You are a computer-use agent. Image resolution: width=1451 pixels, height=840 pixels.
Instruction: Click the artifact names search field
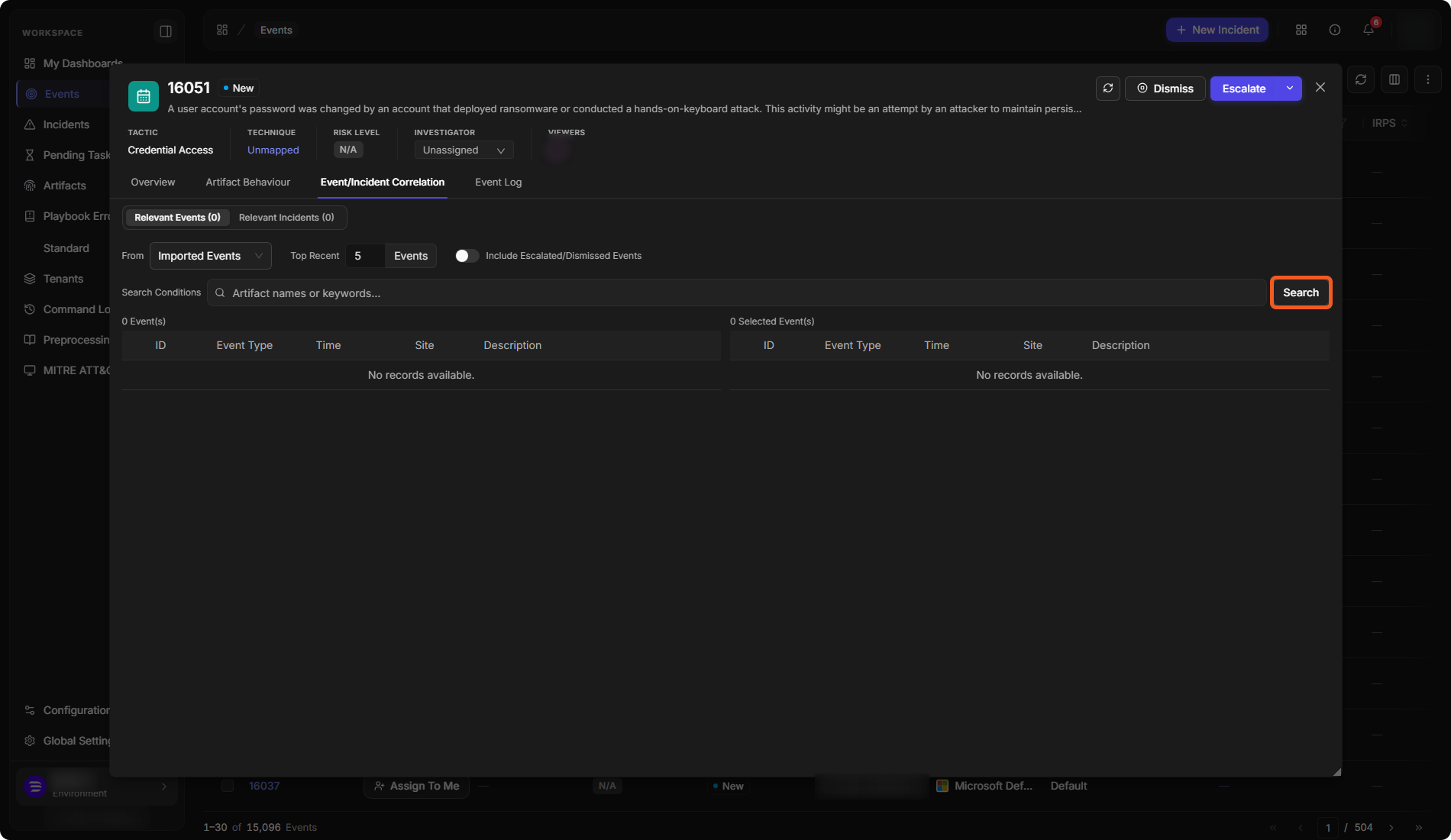pyautogui.click(x=736, y=293)
